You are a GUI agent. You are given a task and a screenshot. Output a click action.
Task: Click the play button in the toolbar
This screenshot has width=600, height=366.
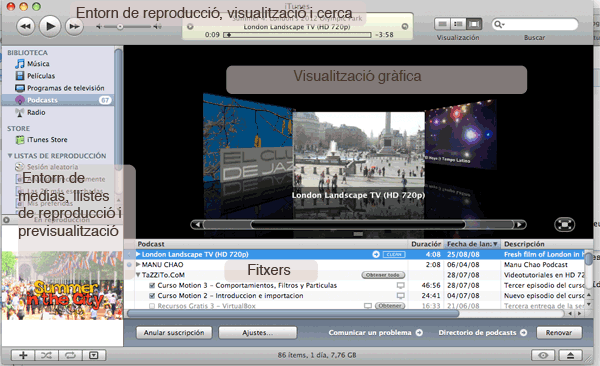tap(50, 26)
